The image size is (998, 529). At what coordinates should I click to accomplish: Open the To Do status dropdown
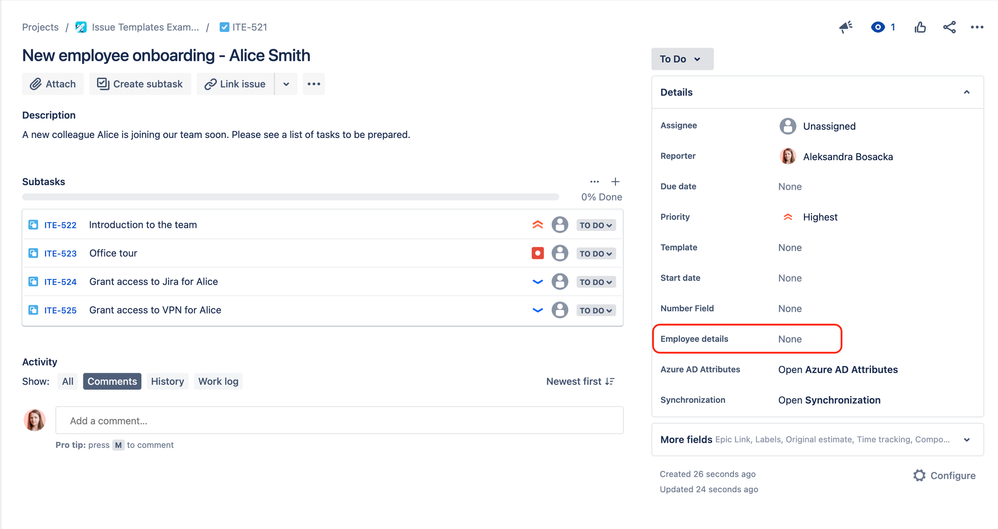point(682,59)
